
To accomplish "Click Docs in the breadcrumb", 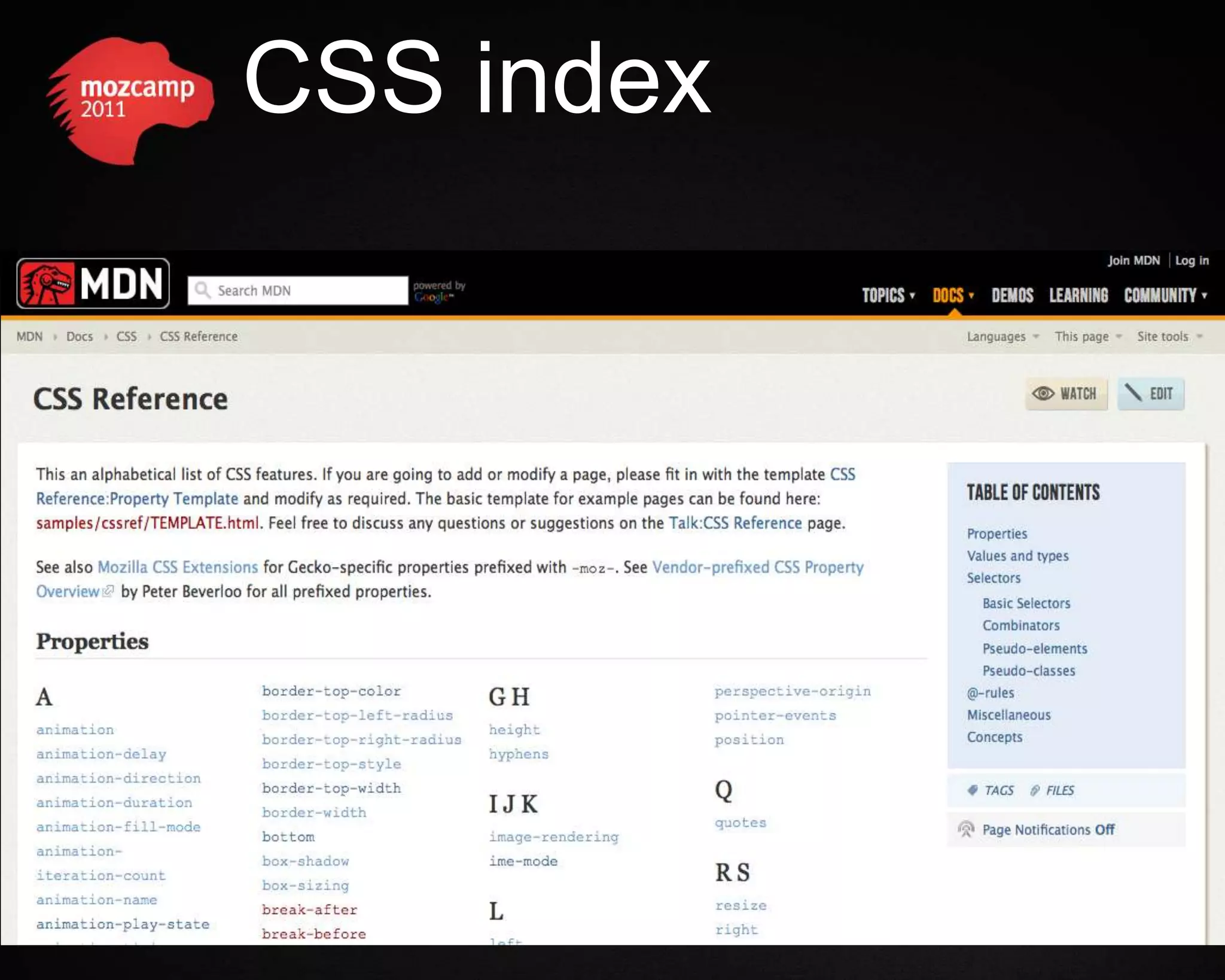I will tap(80, 336).
